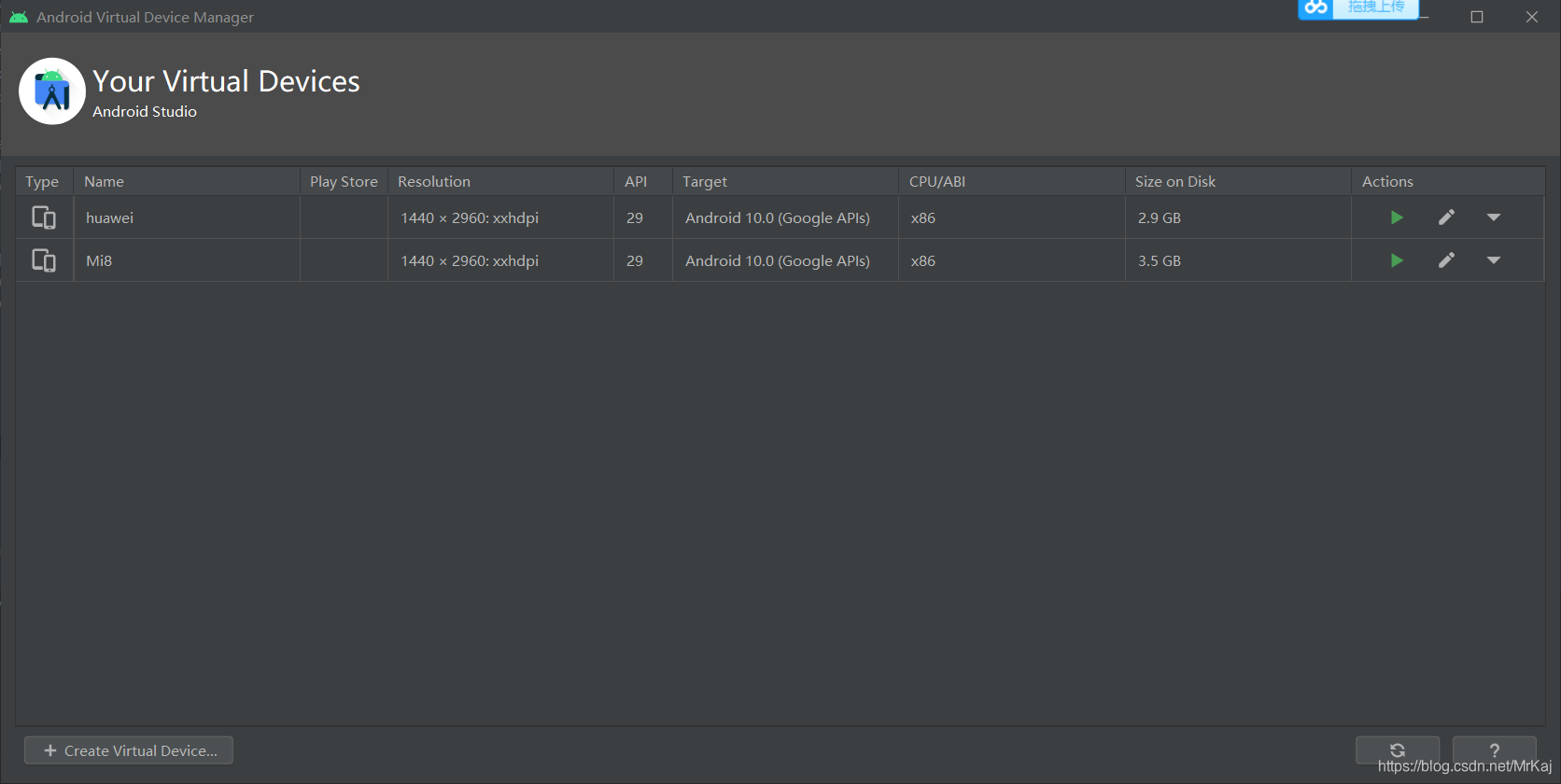Click the huawei device type icon

coord(44,217)
